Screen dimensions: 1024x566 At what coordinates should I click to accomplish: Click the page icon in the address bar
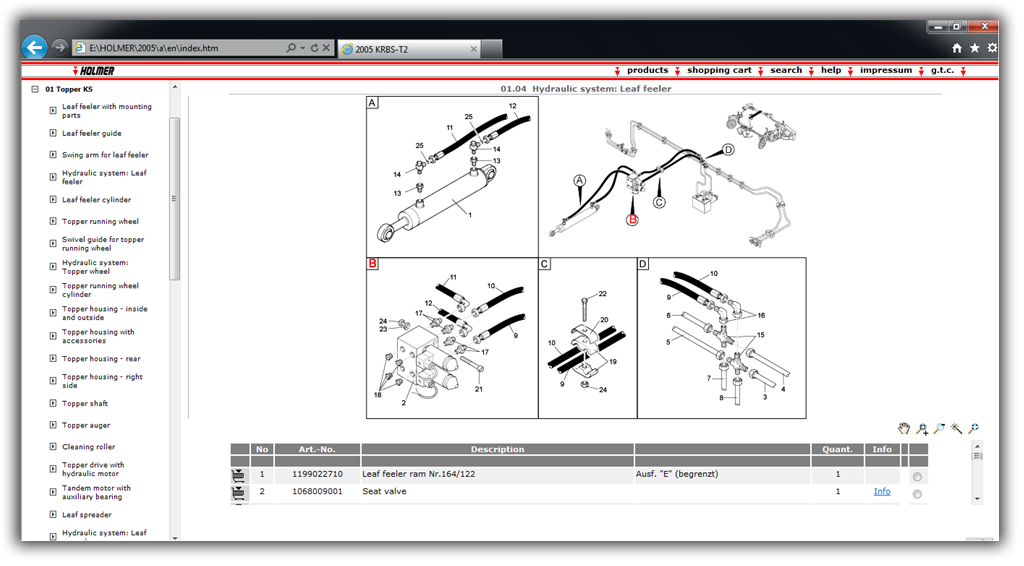(x=80, y=48)
